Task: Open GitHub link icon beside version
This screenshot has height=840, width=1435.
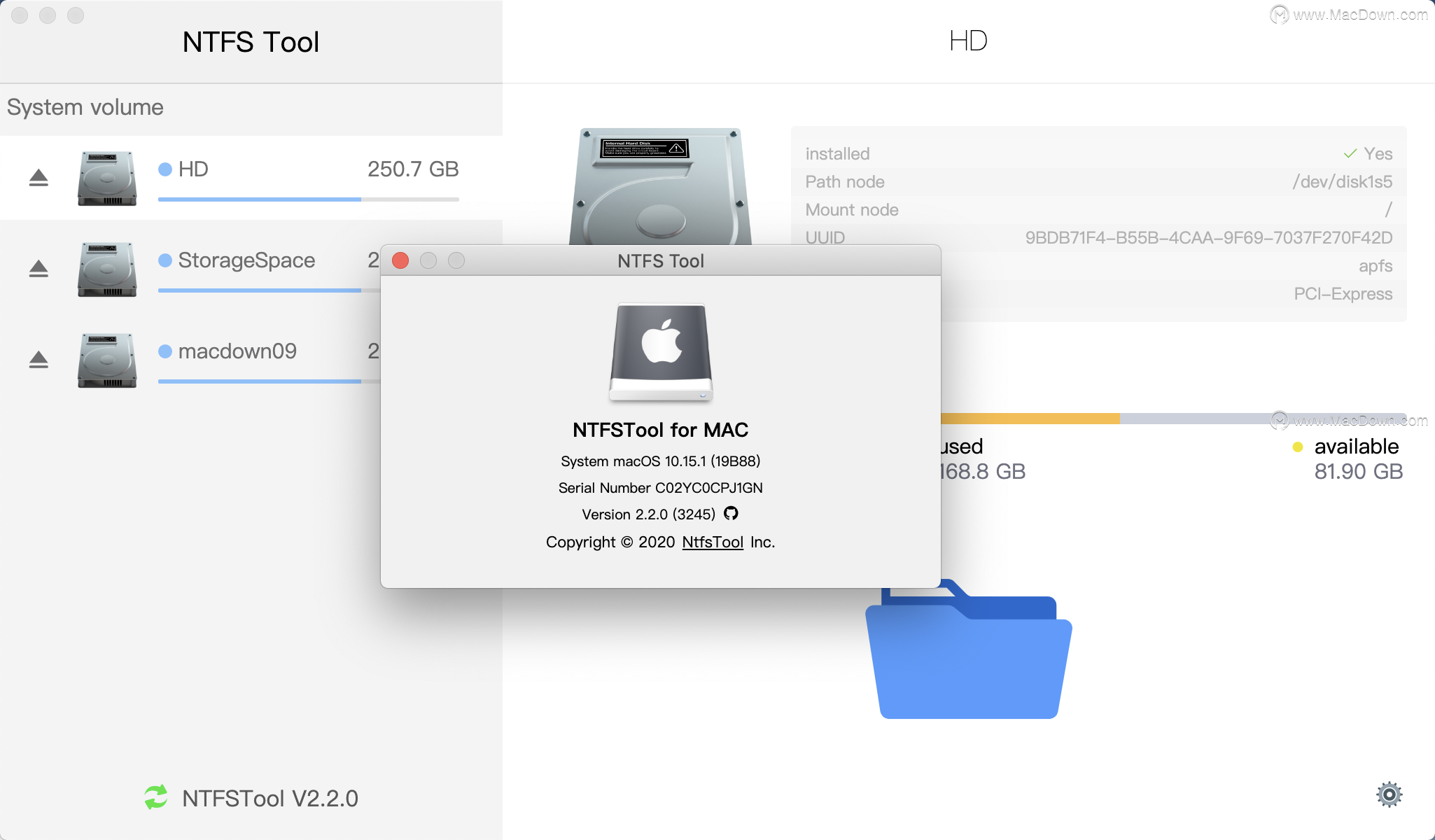Action: (731, 513)
